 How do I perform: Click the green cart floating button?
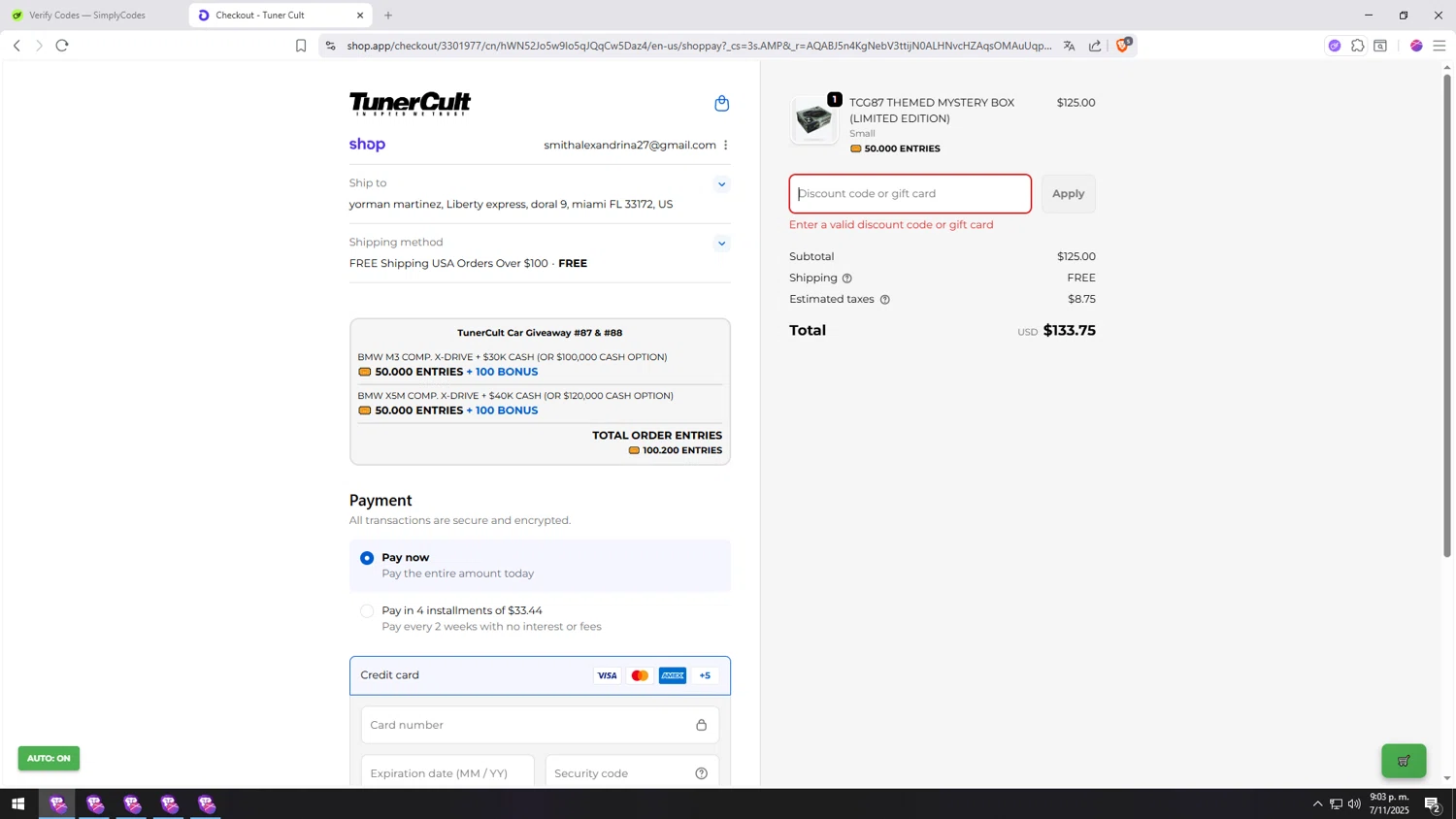tap(1404, 761)
